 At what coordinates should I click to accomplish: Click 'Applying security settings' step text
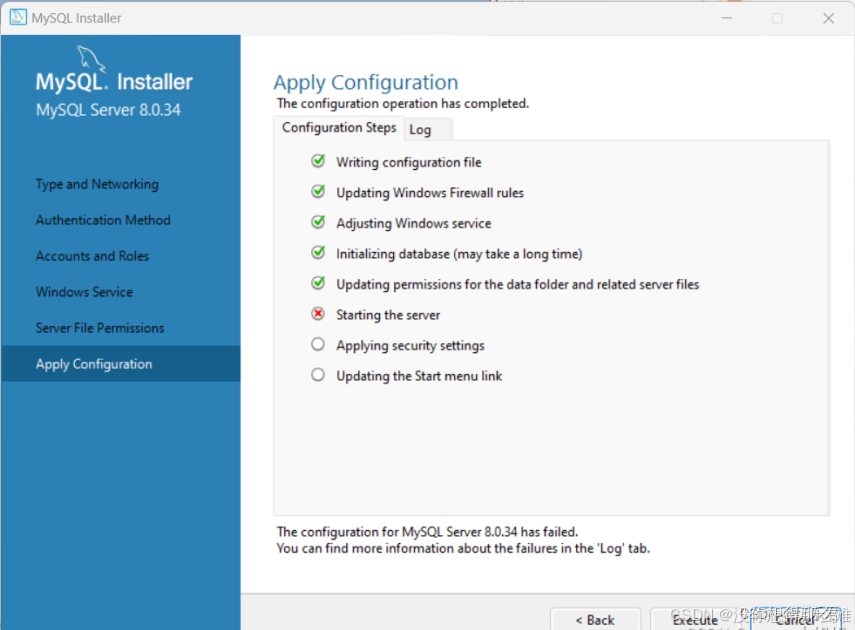pos(410,345)
